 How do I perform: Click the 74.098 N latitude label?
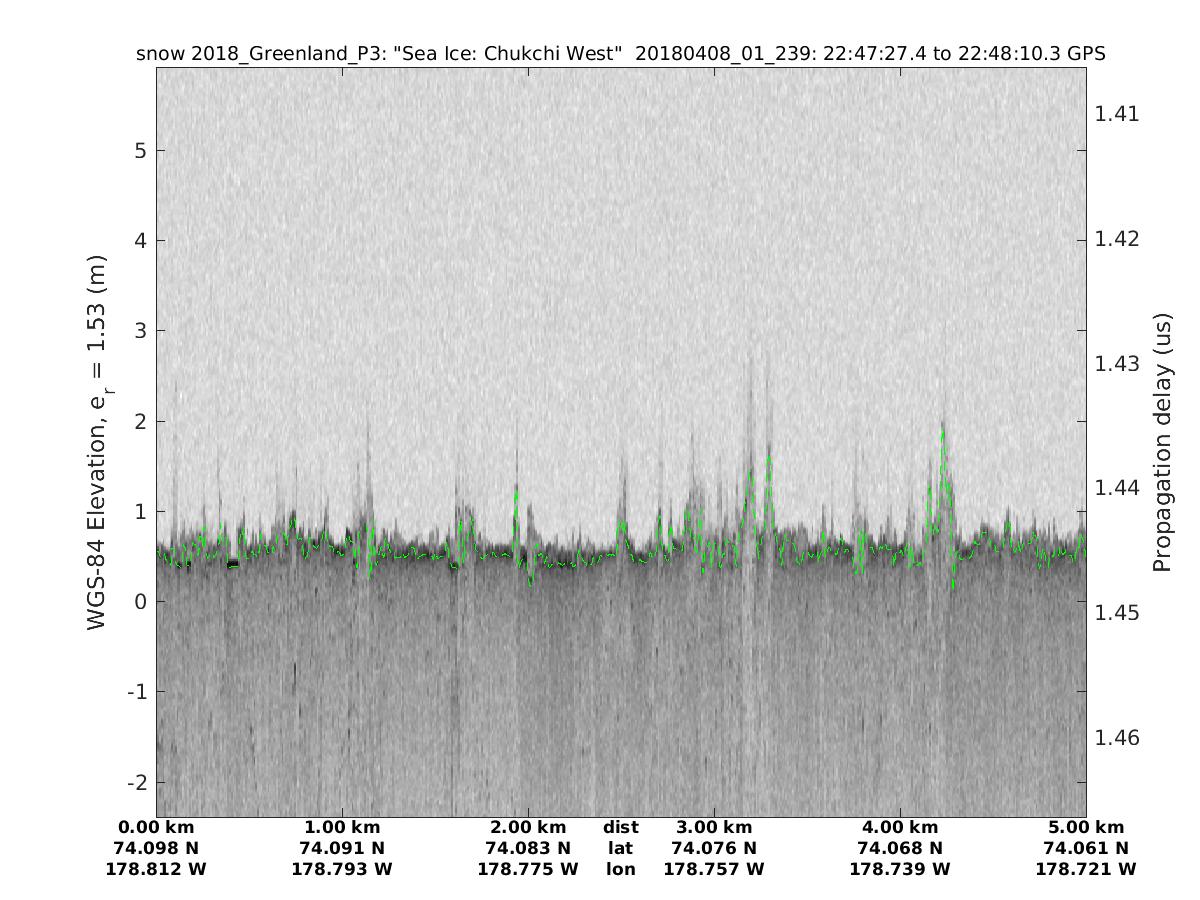[x=156, y=848]
